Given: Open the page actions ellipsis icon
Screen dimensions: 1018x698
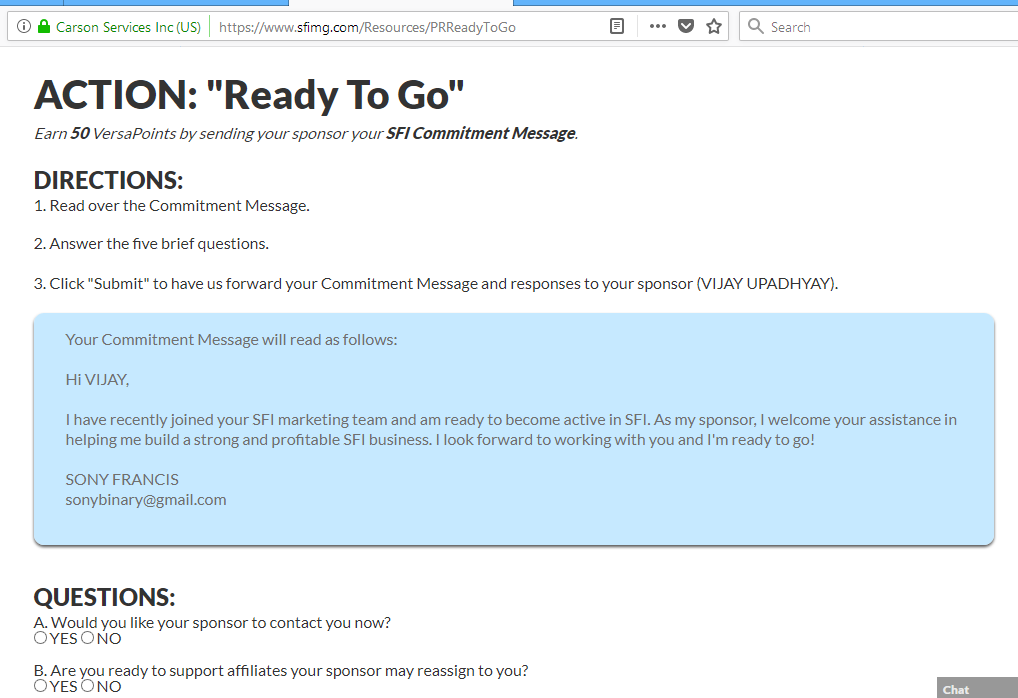Looking at the screenshot, I should pyautogui.click(x=656, y=26).
